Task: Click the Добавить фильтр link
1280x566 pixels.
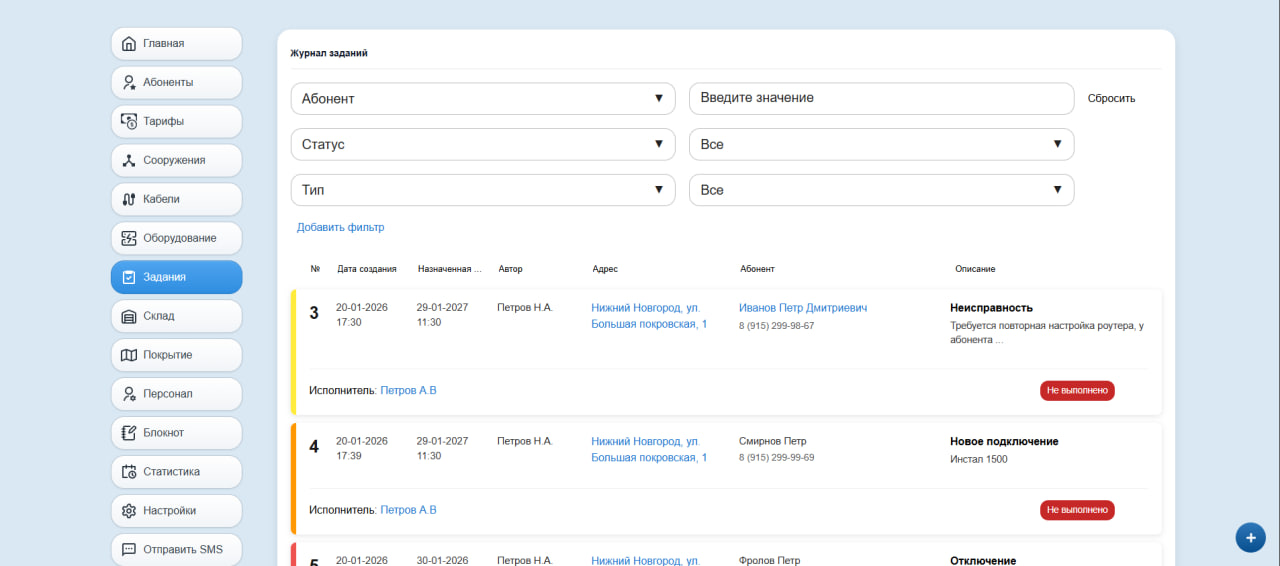Action: (341, 228)
